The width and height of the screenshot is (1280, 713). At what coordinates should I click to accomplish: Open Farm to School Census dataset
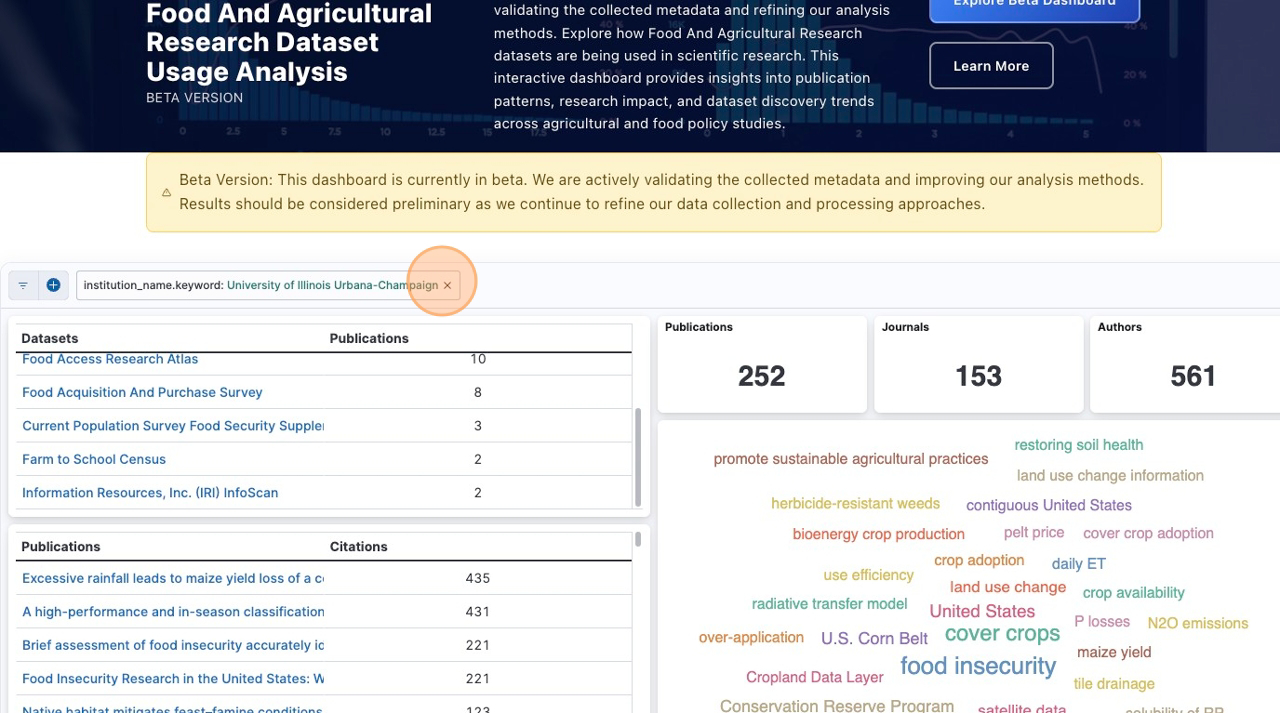(x=94, y=459)
